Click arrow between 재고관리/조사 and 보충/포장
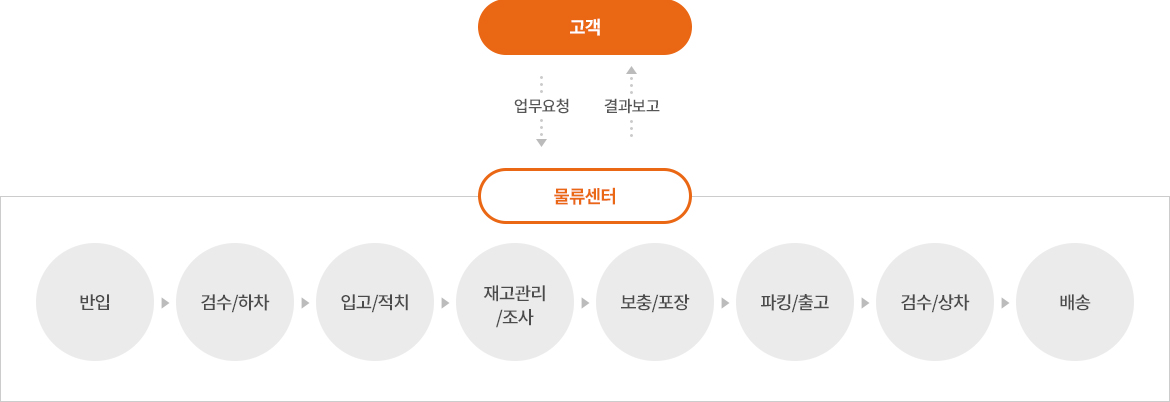Viewport: 1170px width, 402px height. 585,304
